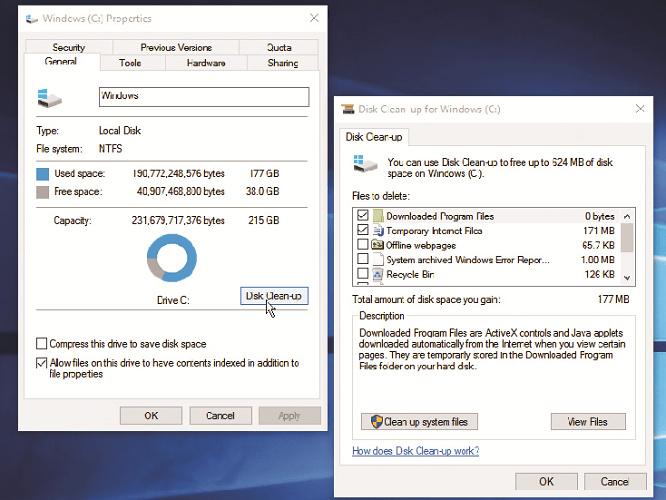The height and width of the screenshot is (500, 666).
Task: Enable Compress this drive to save disk space
Action: click(x=42, y=343)
